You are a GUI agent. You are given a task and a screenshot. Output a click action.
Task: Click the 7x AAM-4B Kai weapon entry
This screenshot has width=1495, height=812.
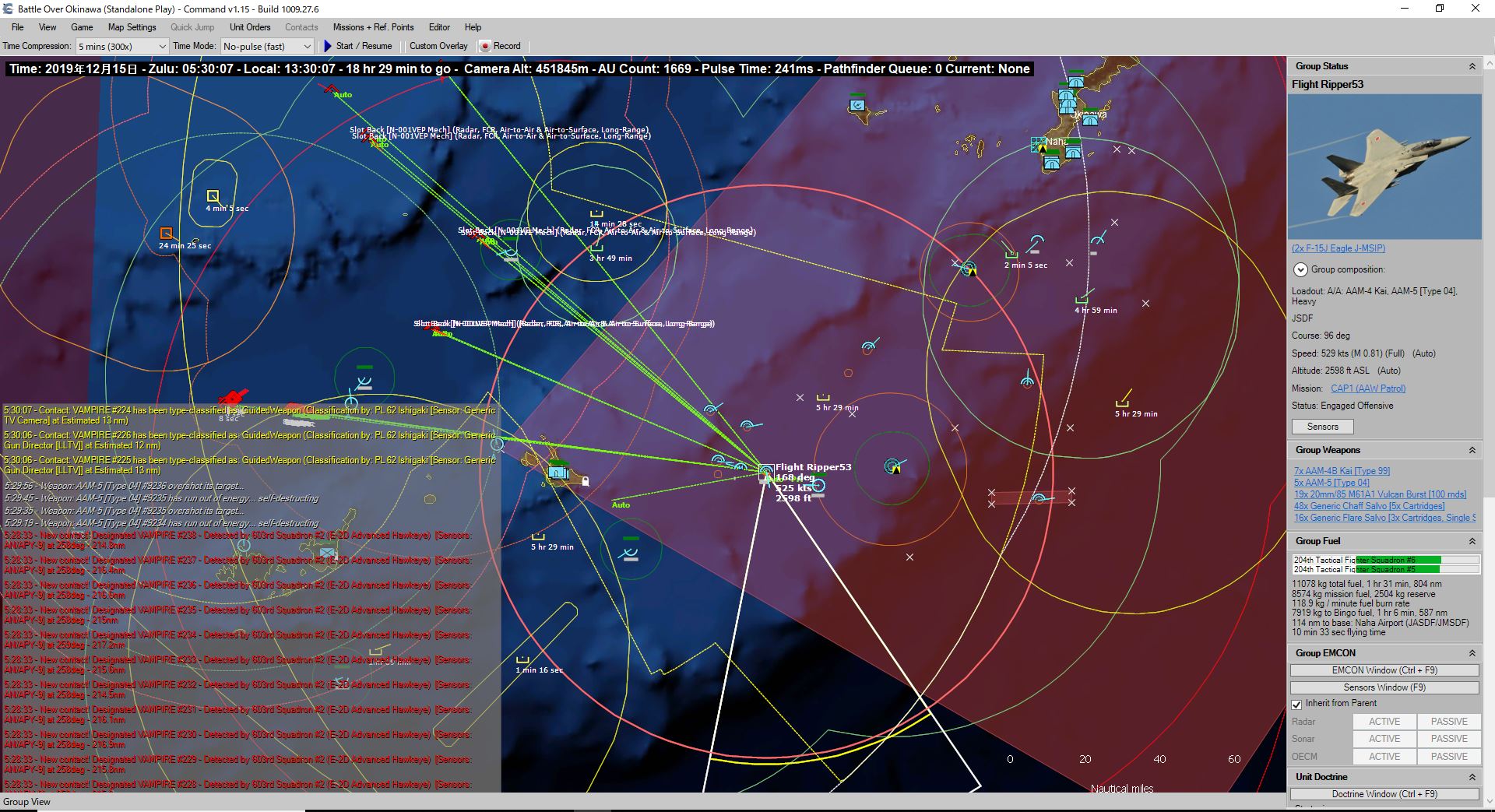point(1342,471)
